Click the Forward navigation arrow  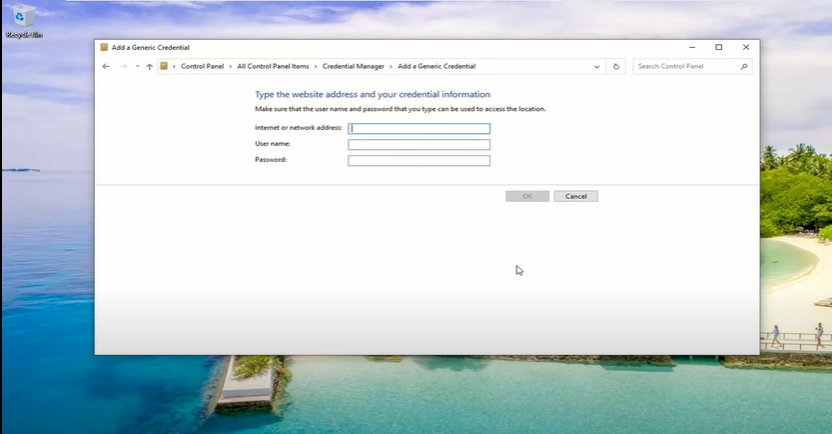123,66
